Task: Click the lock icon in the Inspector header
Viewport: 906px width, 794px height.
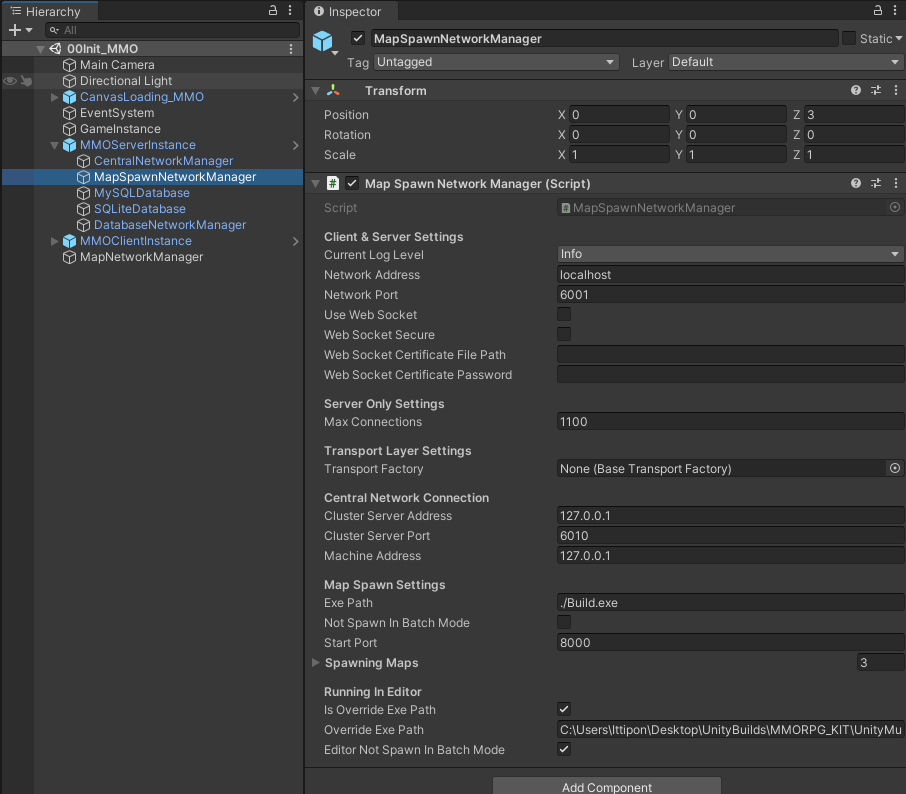Action: [877, 9]
